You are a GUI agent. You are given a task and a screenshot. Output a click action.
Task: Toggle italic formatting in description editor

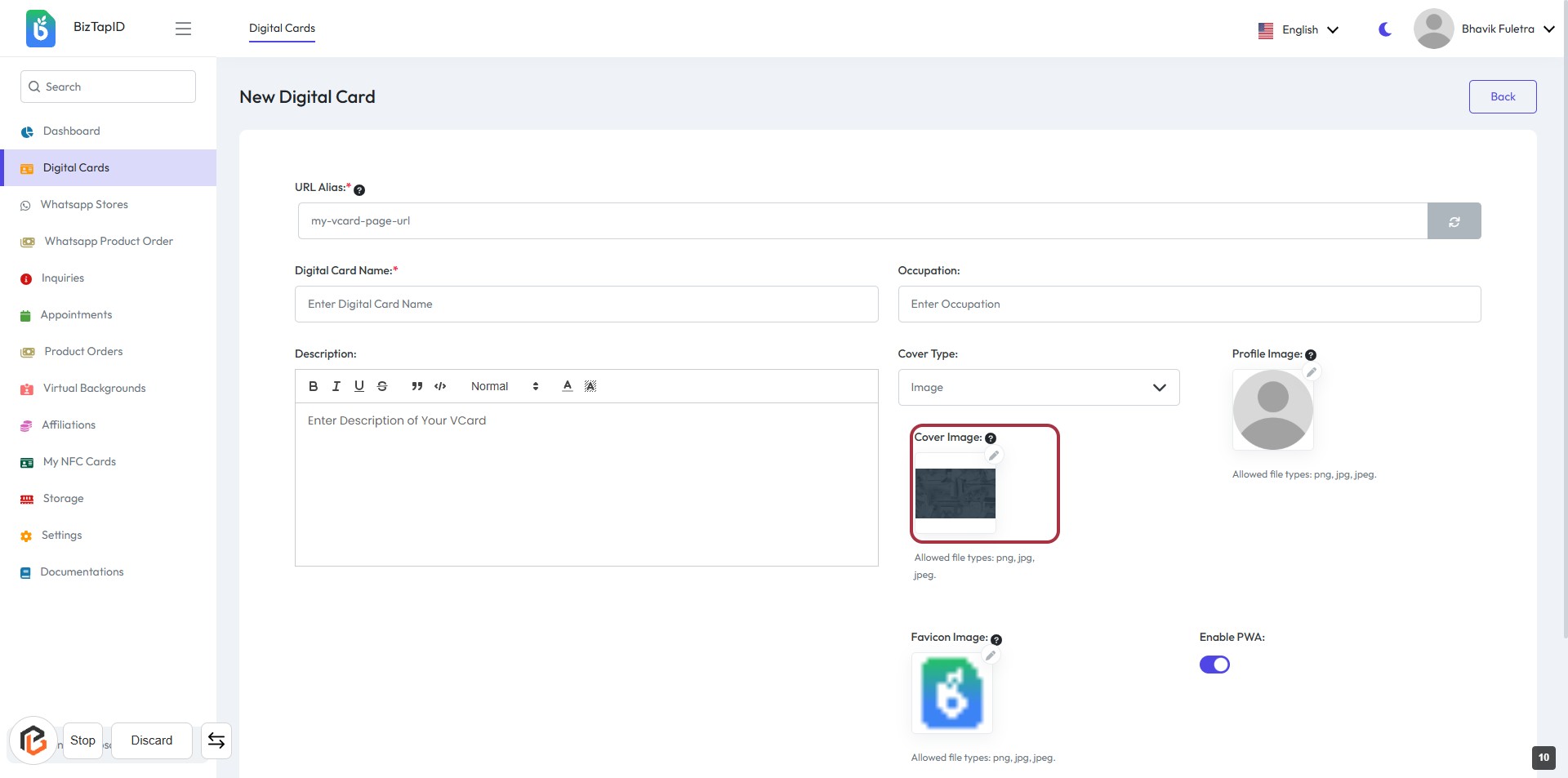point(336,386)
